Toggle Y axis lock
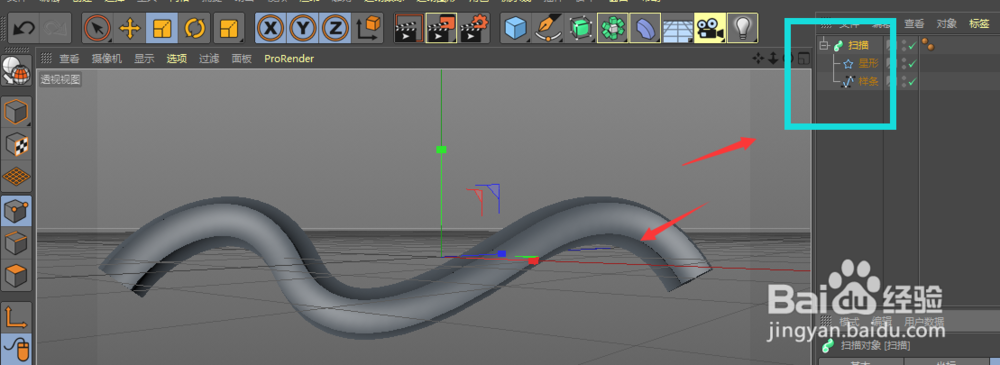The height and width of the screenshot is (365, 1000). click(303, 28)
